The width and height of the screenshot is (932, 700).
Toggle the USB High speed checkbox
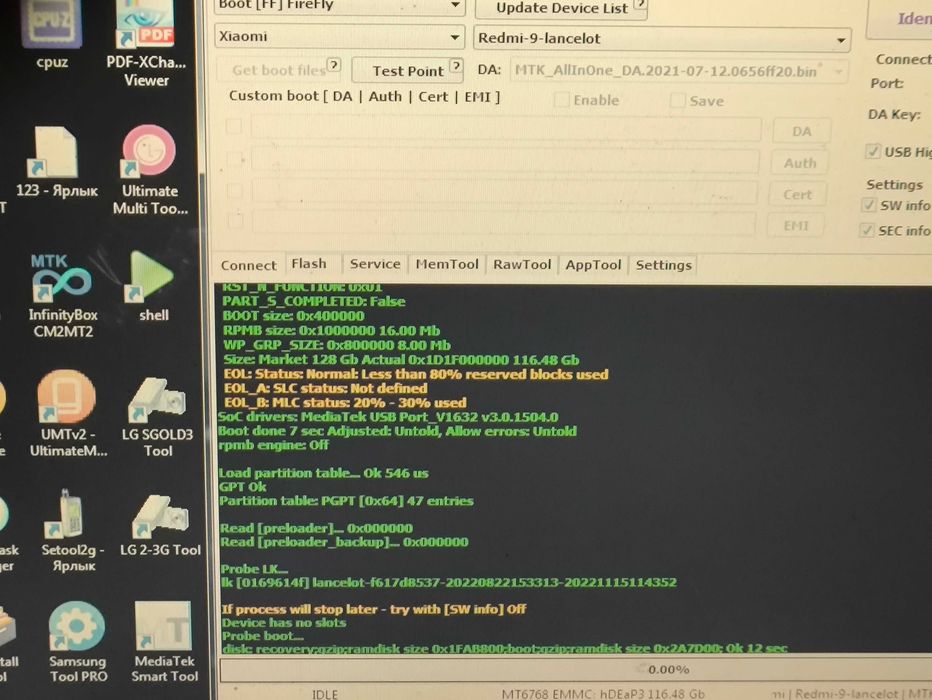[x=873, y=152]
